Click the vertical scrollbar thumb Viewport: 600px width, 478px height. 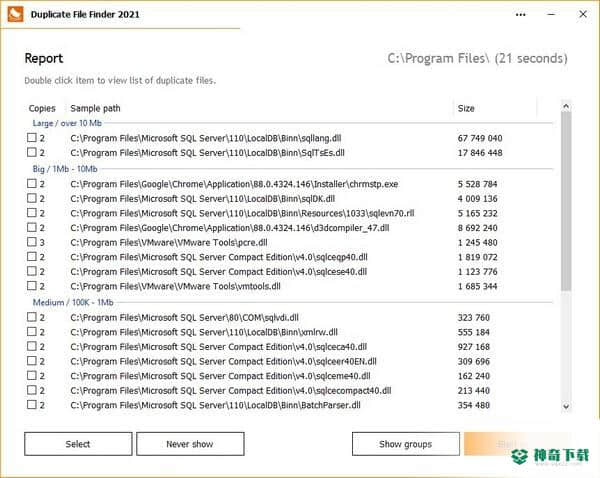[566, 201]
